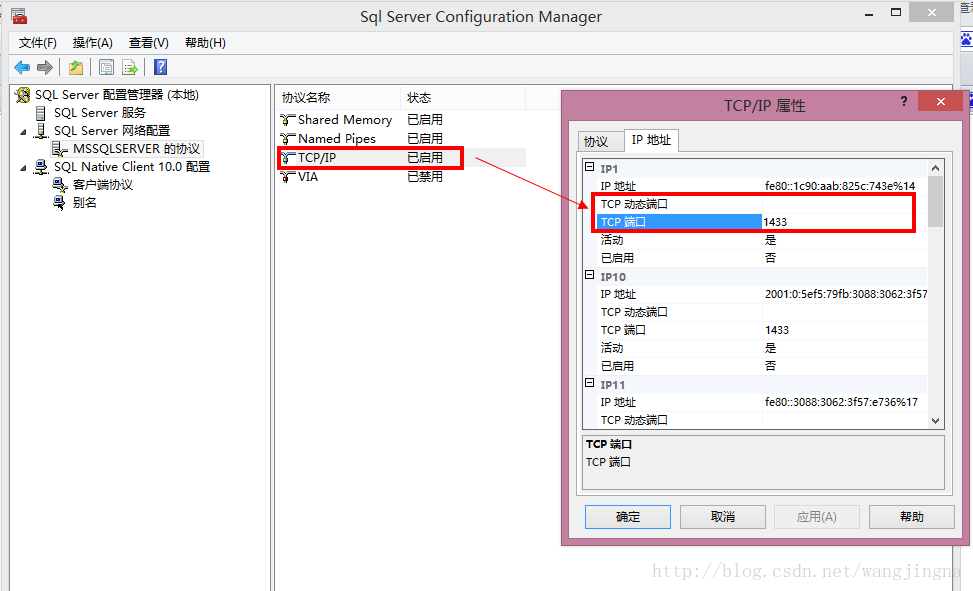Screen dimensions: 973x591
Task: Click the 取消 button
Action: point(723,517)
